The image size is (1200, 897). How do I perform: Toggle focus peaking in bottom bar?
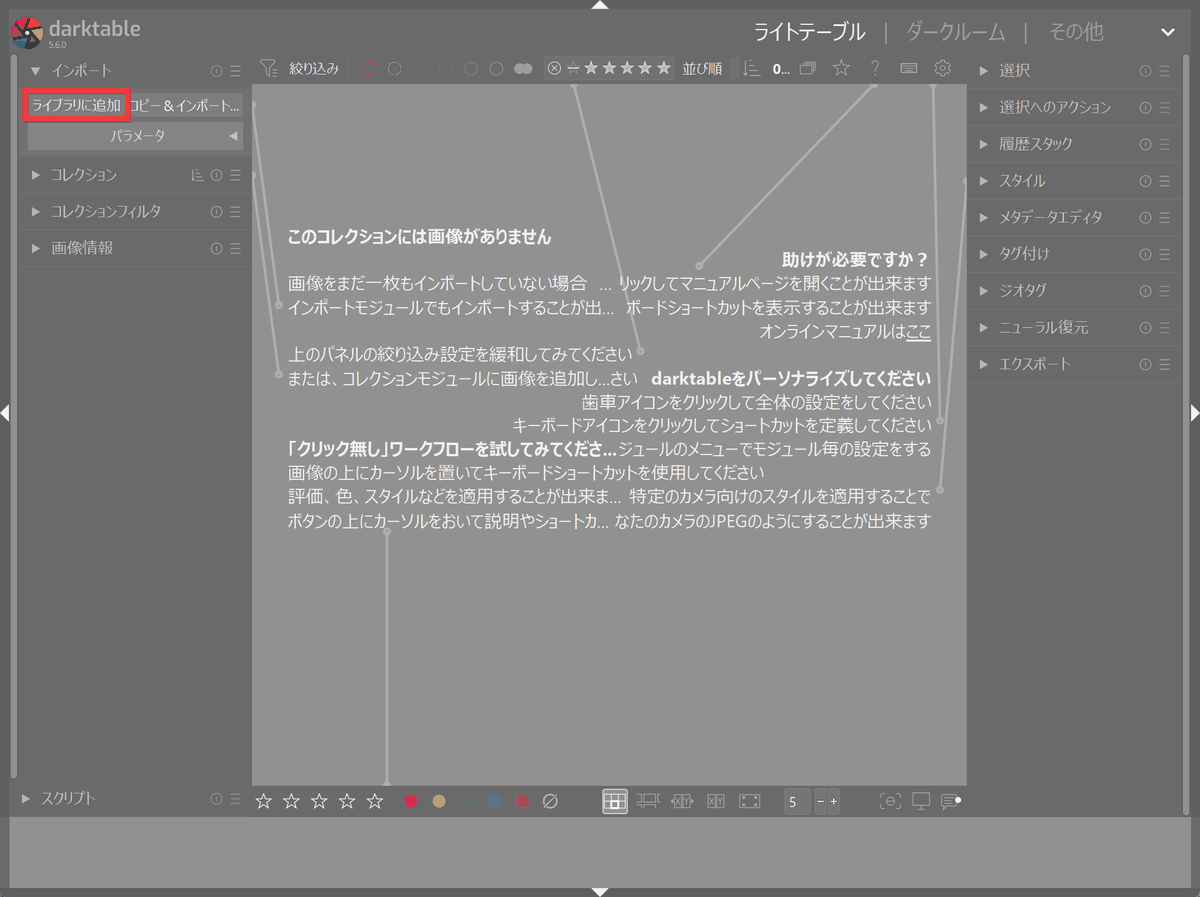[889, 801]
